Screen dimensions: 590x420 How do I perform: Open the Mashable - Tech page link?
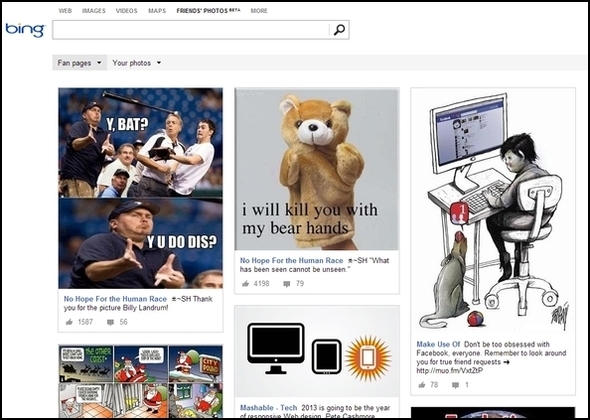tap(268, 408)
